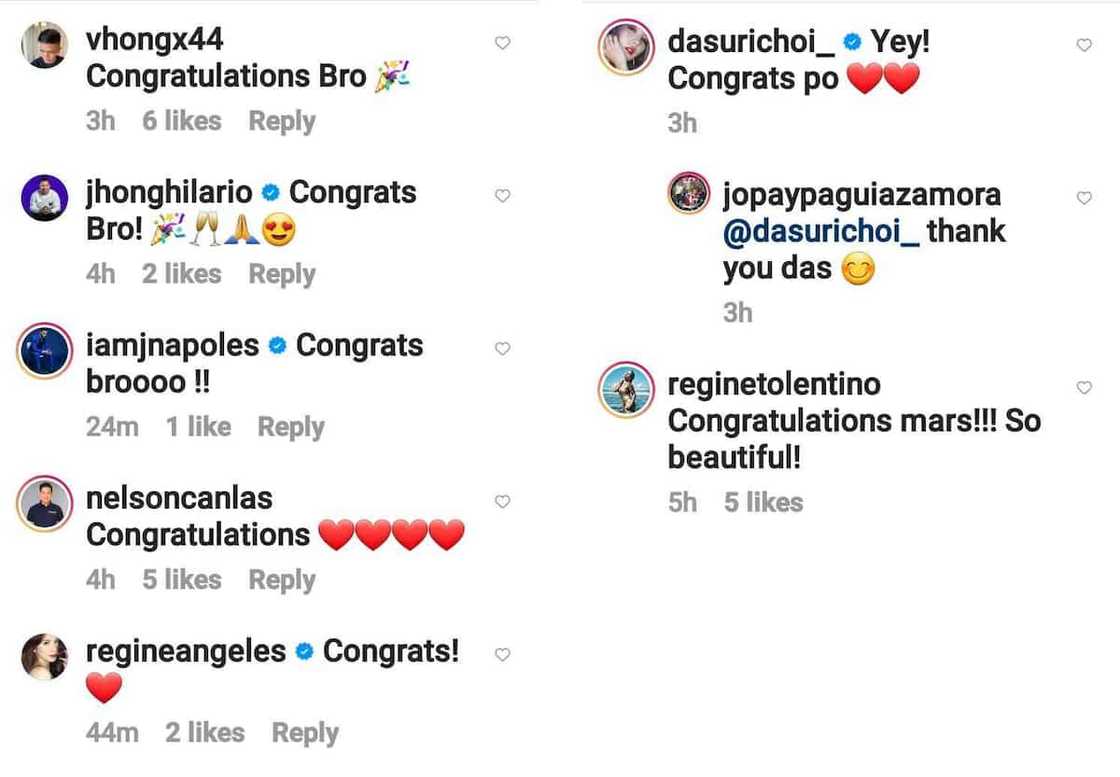View who liked vhongx44's comment (6 likes)
Screen dimensions: 1120x777
pyautogui.click(x=181, y=121)
